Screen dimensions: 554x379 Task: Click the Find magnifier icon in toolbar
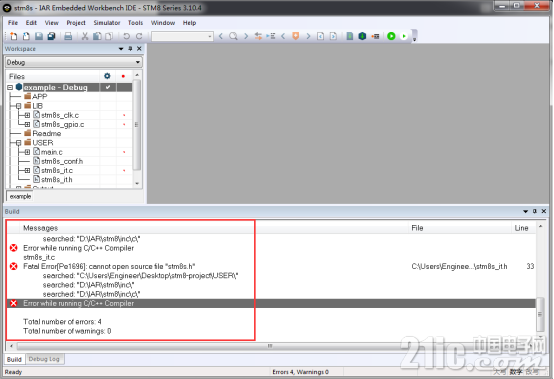[x=233, y=36]
